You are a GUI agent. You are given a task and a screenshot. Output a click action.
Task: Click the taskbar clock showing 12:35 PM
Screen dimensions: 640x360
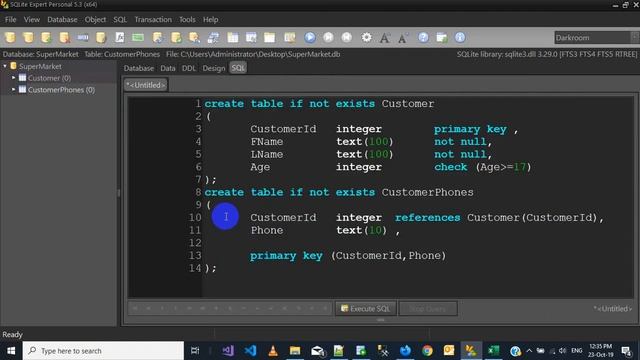point(601,351)
